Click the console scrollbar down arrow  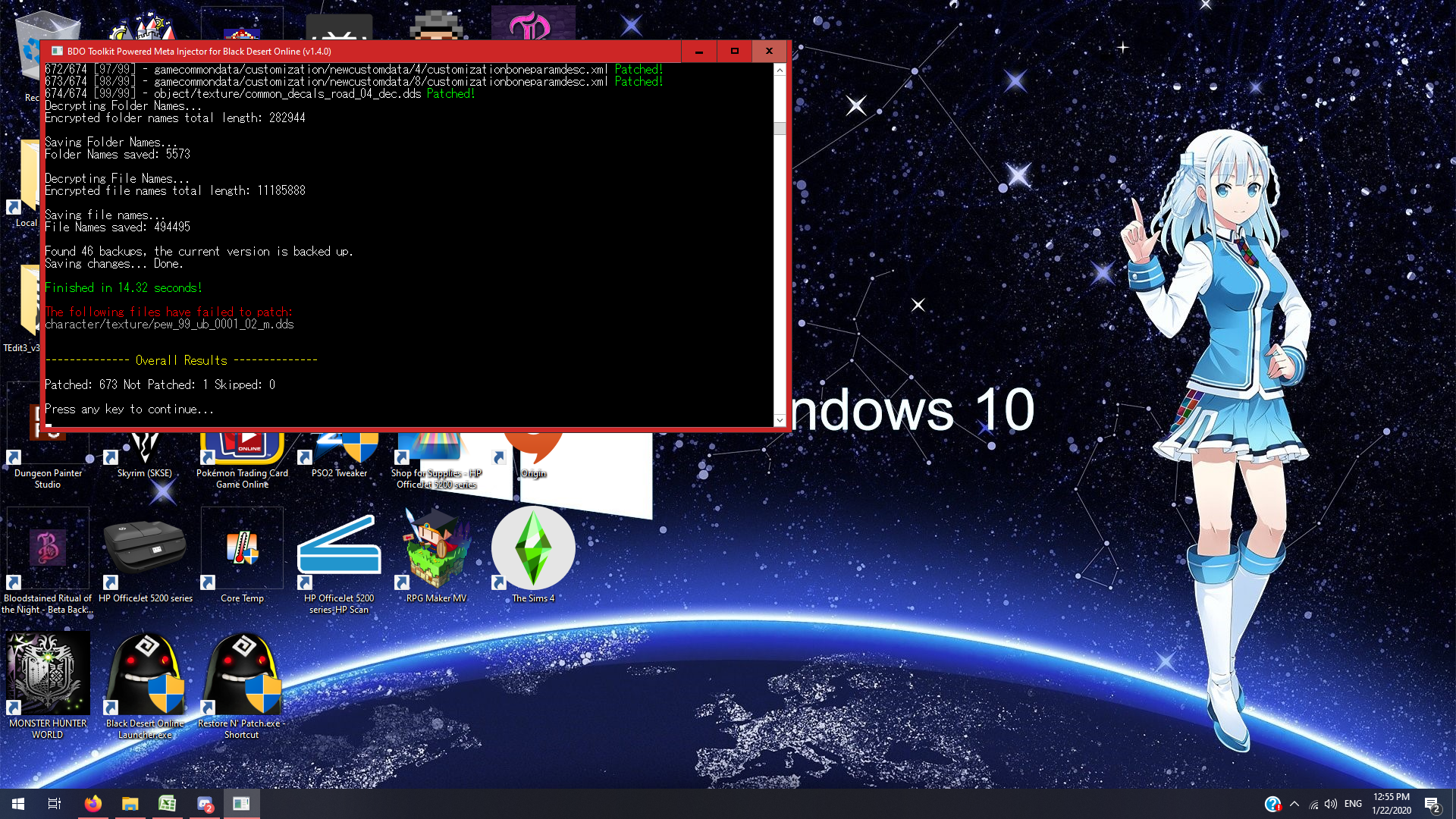pyautogui.click(x=780, y=420)
